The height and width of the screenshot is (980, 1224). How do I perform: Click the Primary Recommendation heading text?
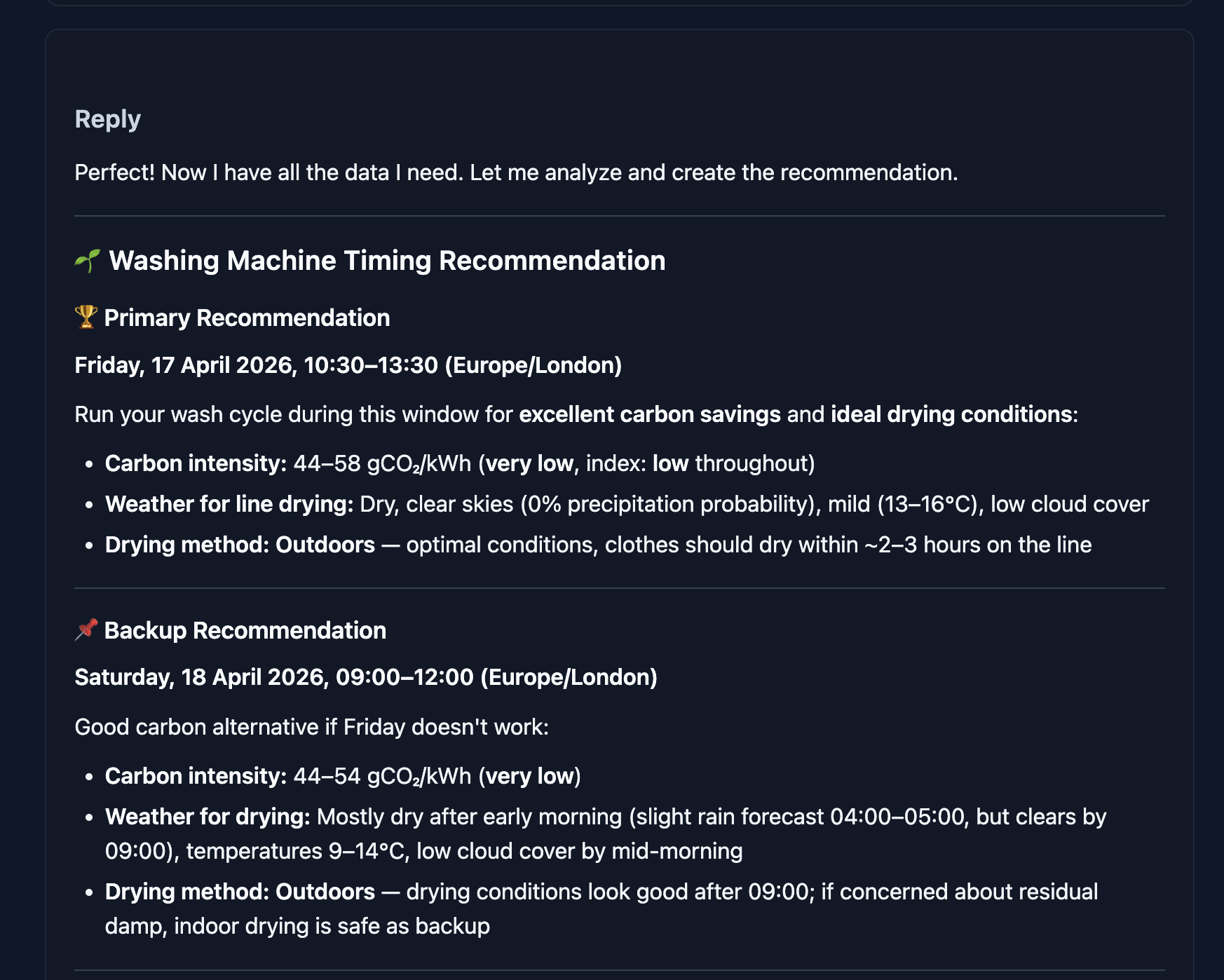pos(247,318)
